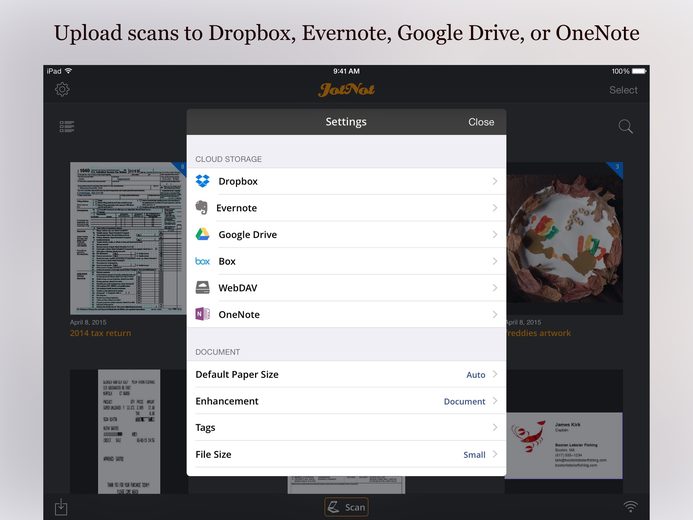Select the OneNote label

[x=239, y=315]
